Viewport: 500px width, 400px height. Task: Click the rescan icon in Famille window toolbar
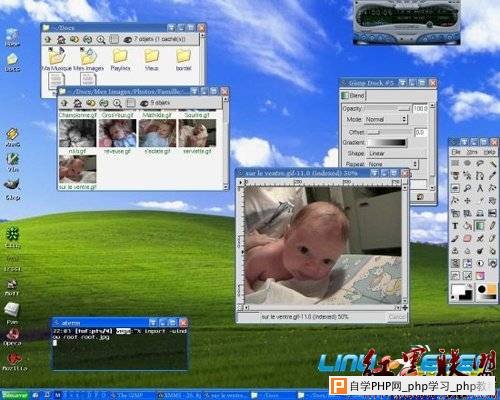(x=104, y=103)
